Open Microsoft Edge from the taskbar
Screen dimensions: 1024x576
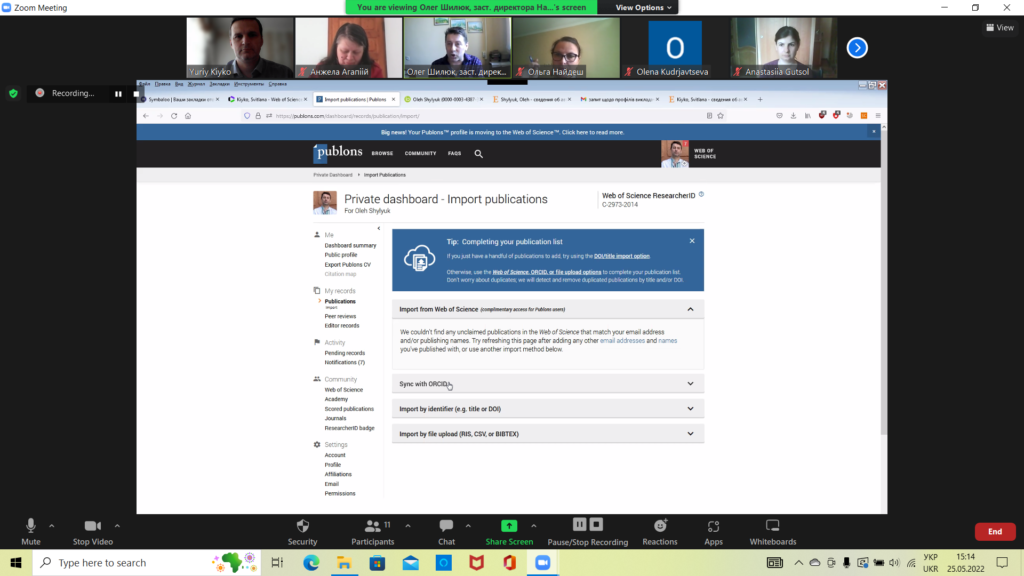(x=311, y=562)
